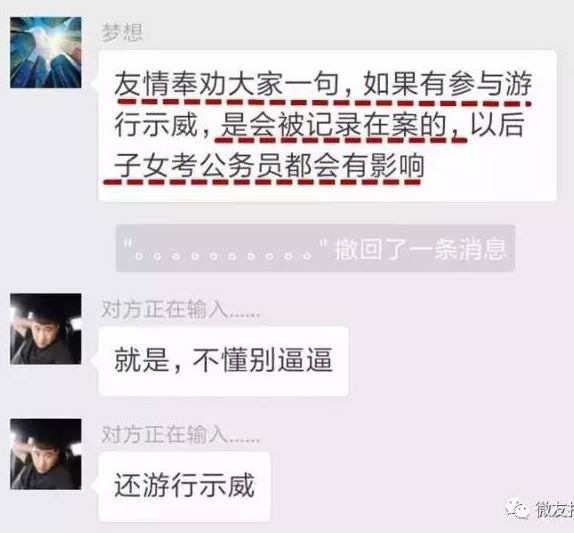Viewport: 574px width, 533px height.
Task: Click the 微友 watermark text
Action: pyautogui.click(x=554, y=509)
